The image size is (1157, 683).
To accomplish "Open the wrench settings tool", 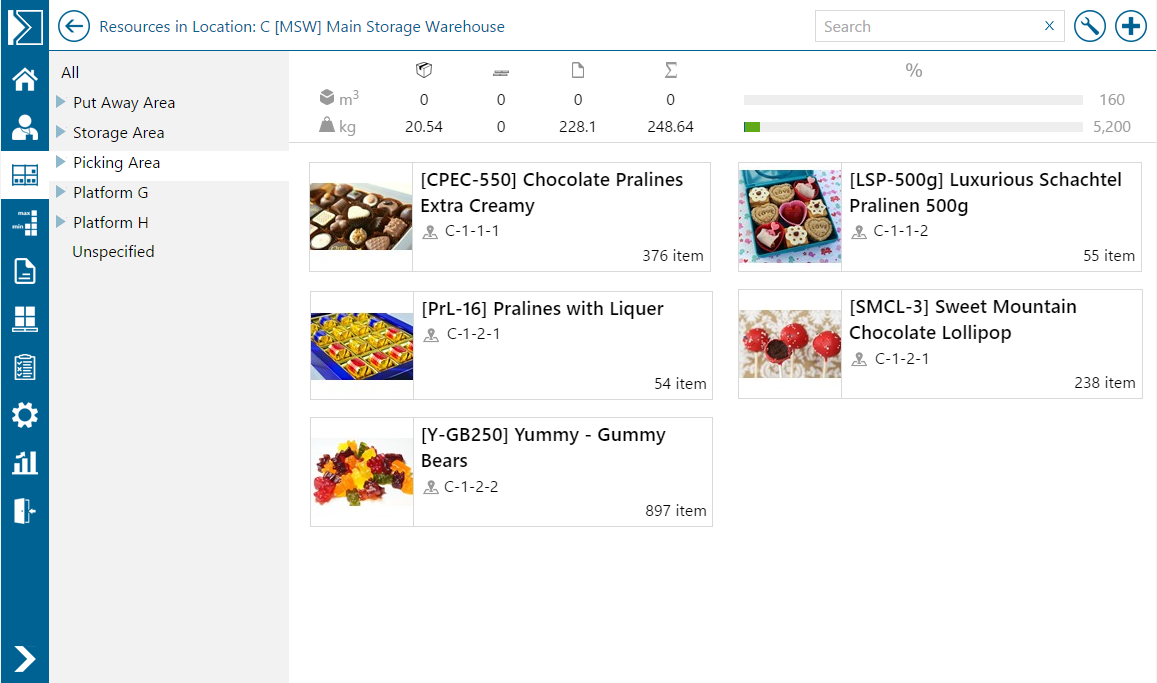I will (1089, 27).
